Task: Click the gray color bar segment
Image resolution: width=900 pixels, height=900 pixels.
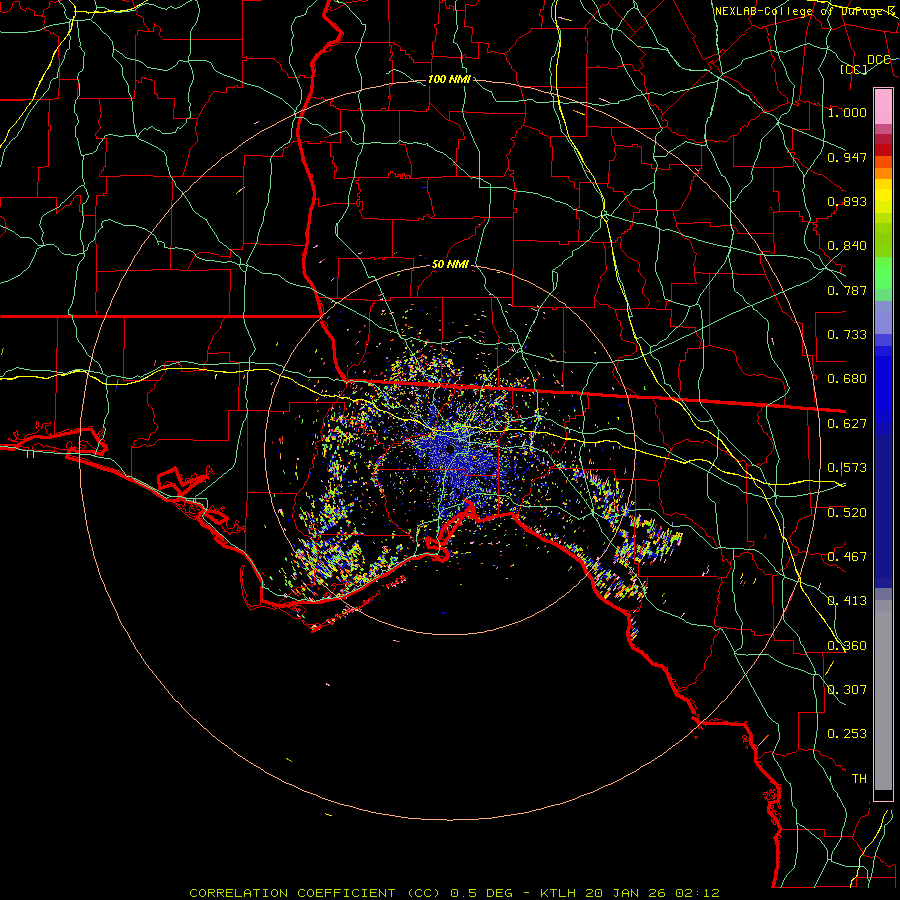Action: [x=883, y=695]
